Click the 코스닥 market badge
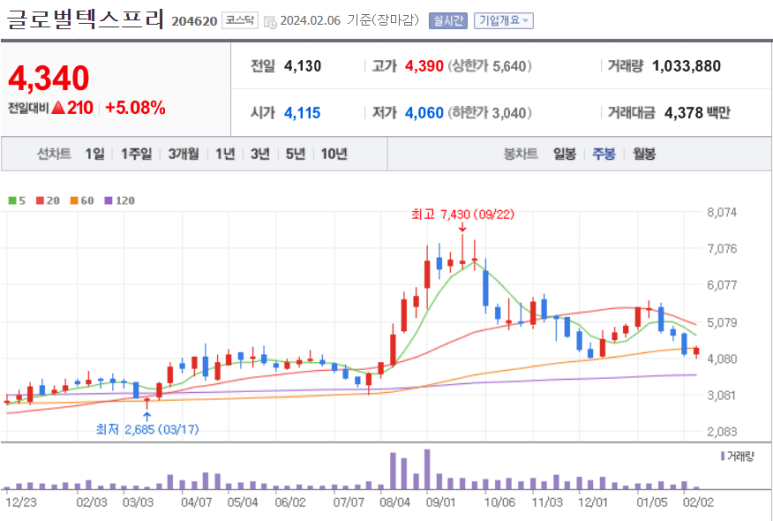Image resolution: width=773 pixels, height=521 pixels. point(240,20)
